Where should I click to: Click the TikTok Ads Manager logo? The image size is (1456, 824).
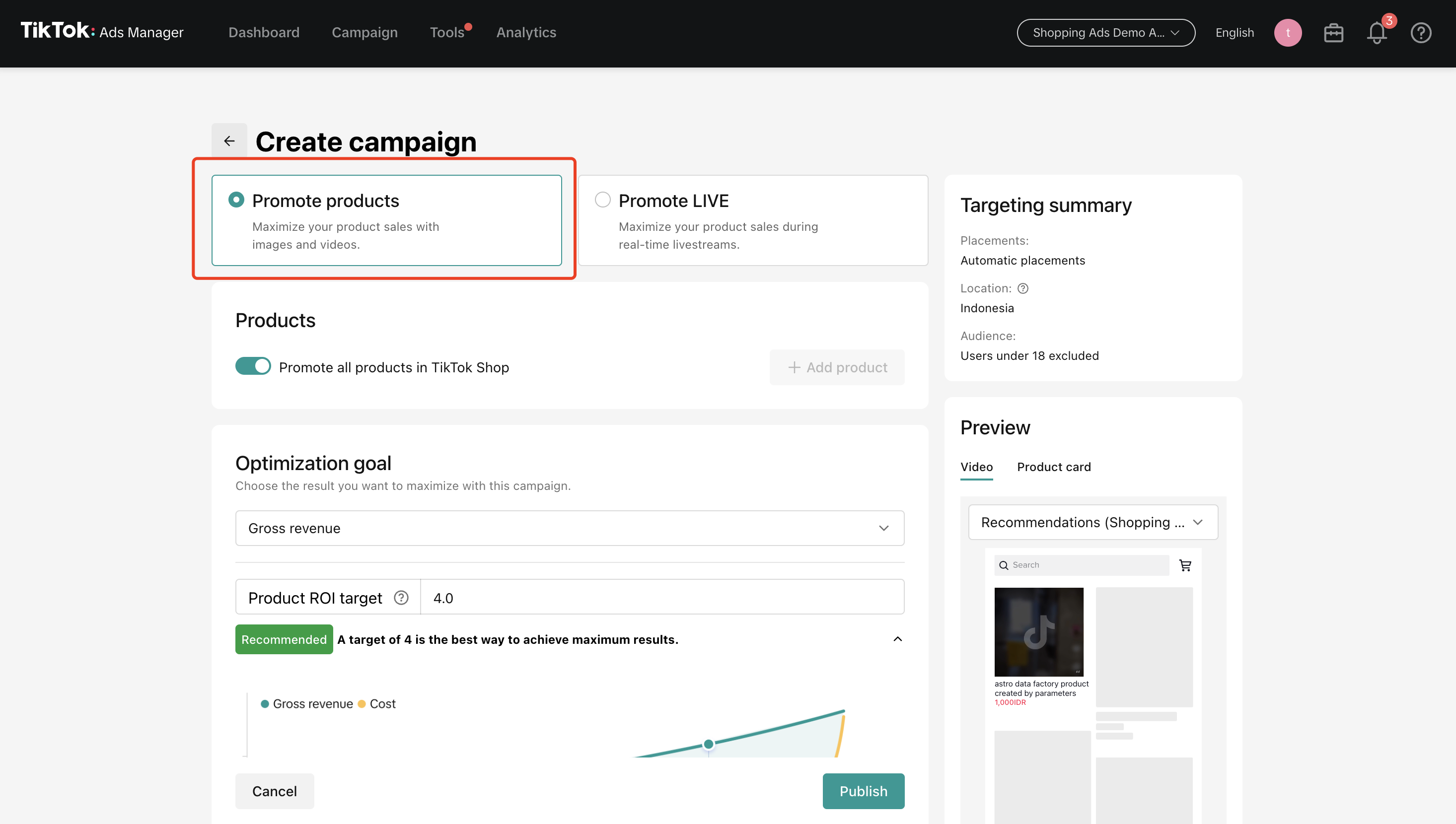[x=102, y=31]
